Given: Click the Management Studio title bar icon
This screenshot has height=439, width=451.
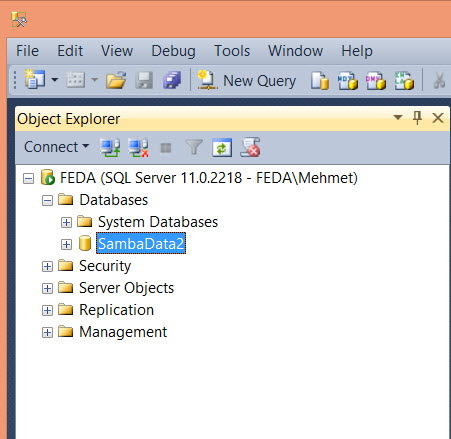Looking at the screenshot, I should (x=19, y=20).
